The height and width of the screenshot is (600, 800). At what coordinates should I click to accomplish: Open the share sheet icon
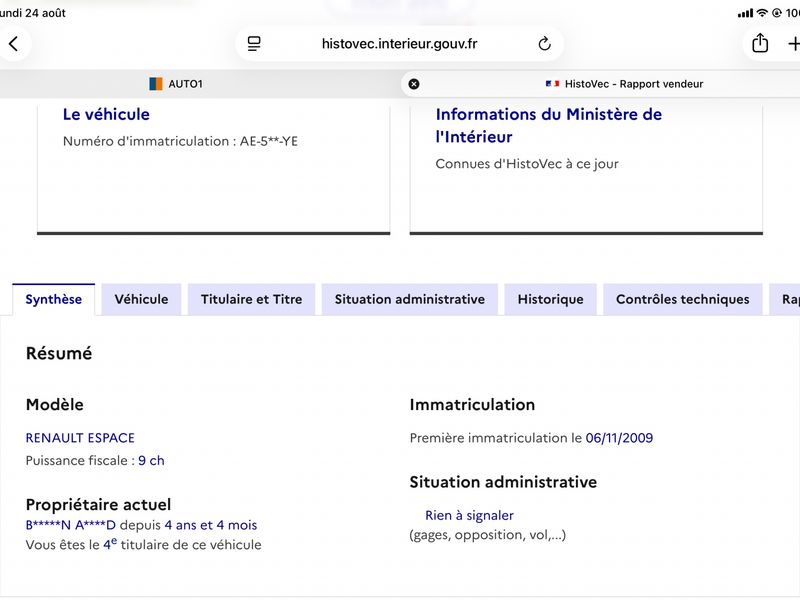760,43
